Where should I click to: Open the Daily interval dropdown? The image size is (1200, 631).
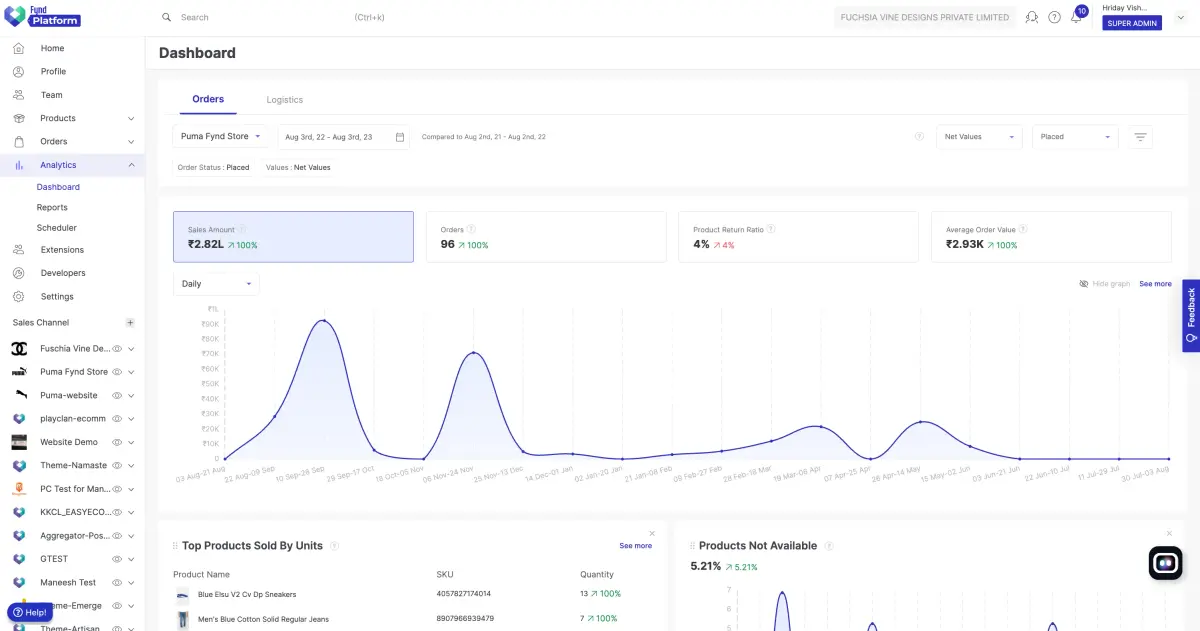[x=216, y=284]
